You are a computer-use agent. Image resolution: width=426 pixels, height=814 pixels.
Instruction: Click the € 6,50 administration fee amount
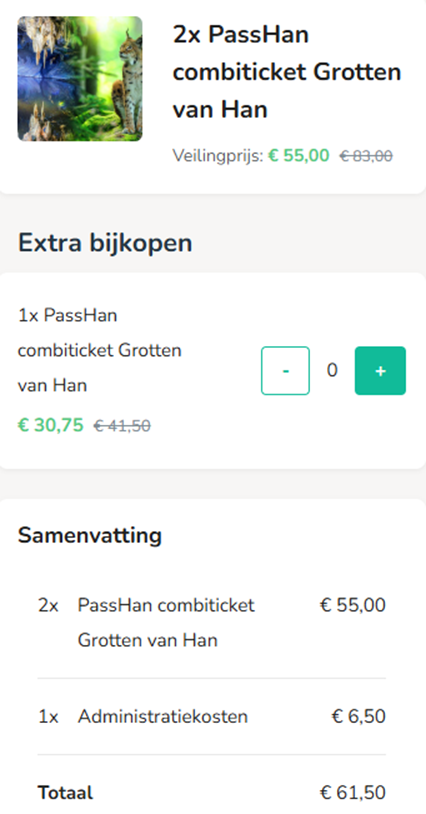point(359,716)
